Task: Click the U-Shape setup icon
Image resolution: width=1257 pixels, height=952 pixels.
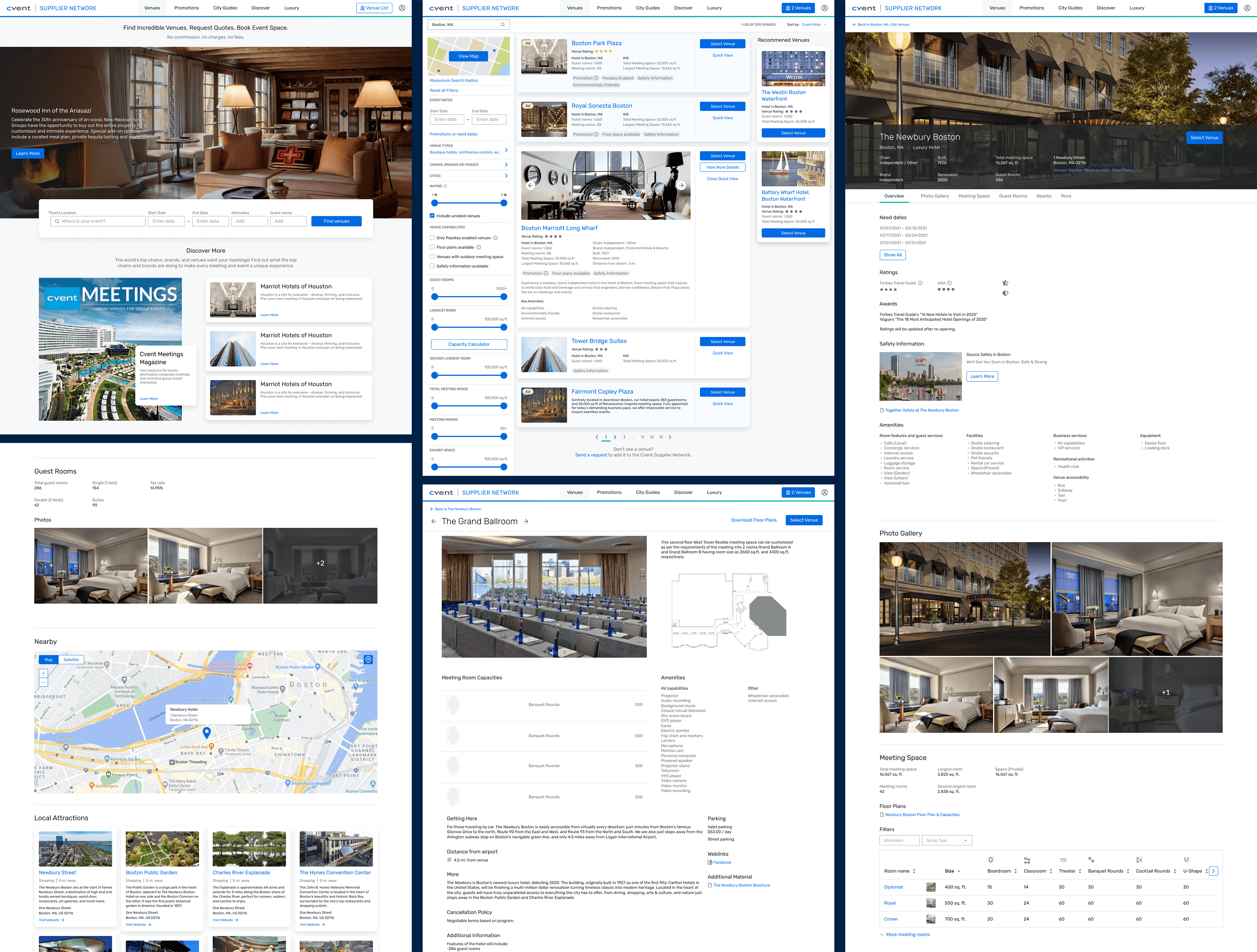Action: coord(1187,859)
